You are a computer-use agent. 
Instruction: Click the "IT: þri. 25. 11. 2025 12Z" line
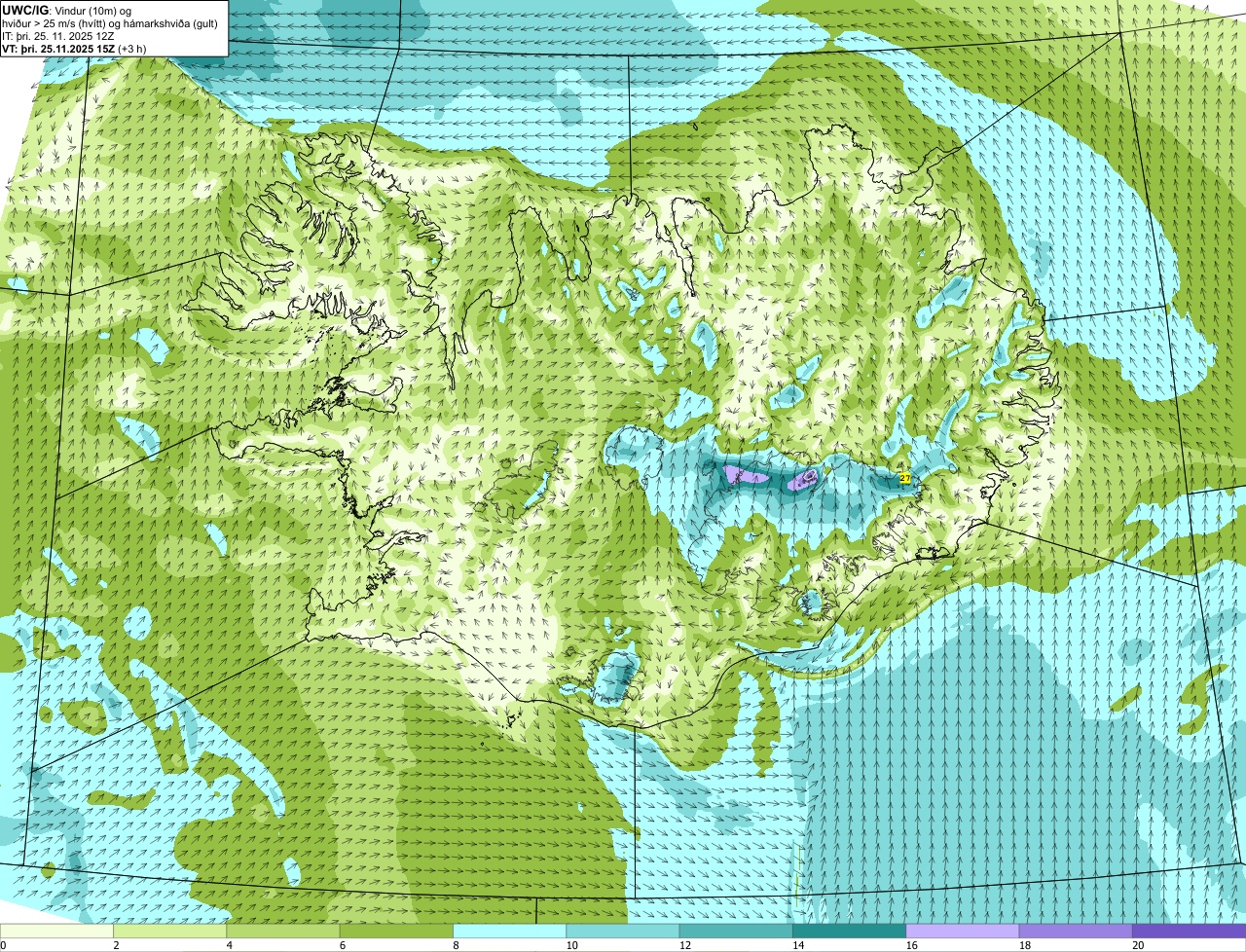point(58,36)
